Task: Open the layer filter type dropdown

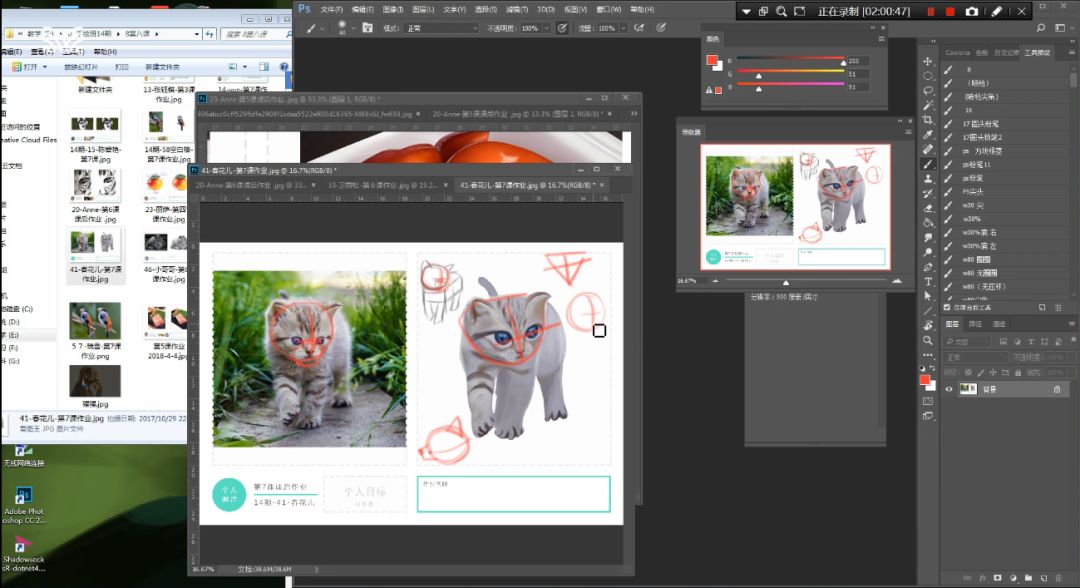Action: coord(966,340)
